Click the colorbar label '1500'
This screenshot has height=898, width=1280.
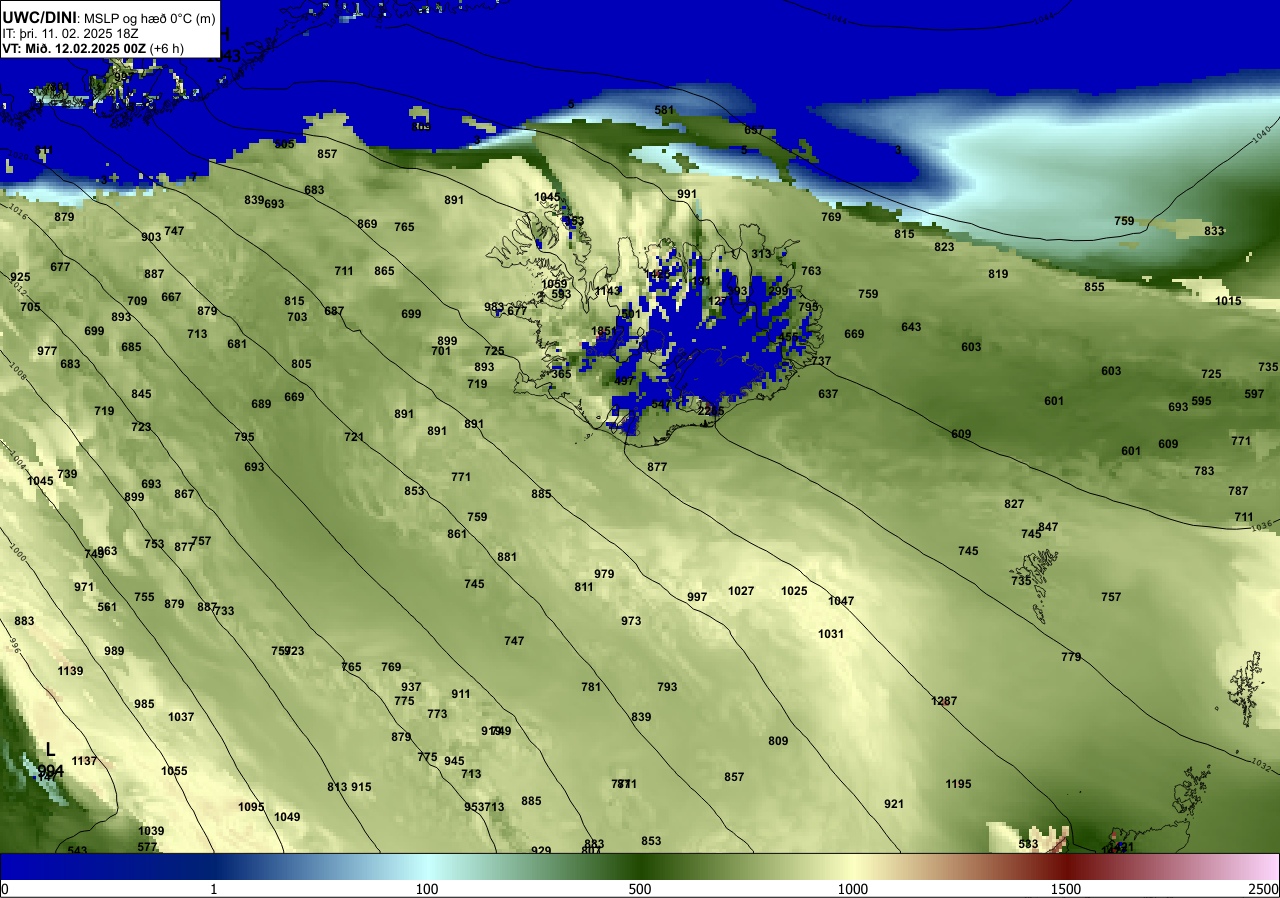[1066, 889]
